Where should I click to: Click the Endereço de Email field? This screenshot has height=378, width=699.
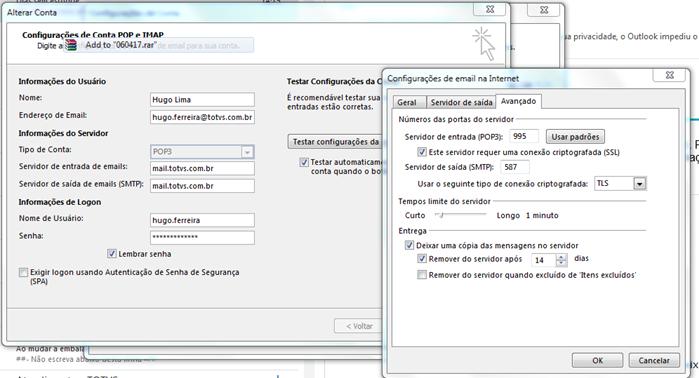pos(202,117)
